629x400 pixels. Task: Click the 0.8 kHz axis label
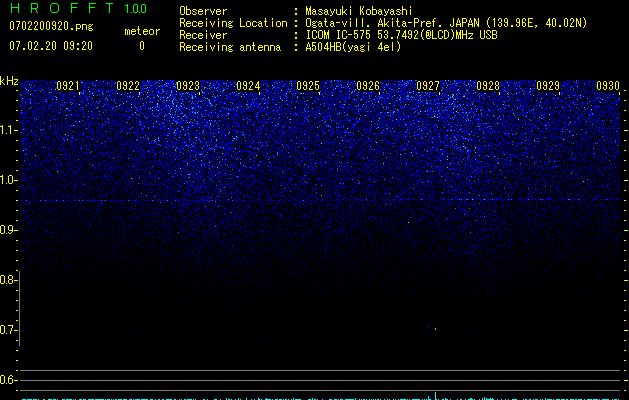click(x=8, y=280)
